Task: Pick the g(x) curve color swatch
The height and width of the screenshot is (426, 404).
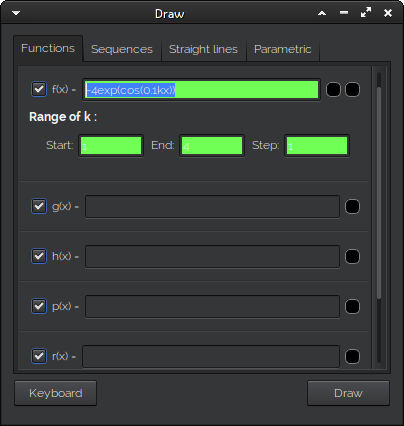Action: coord(352,207)
